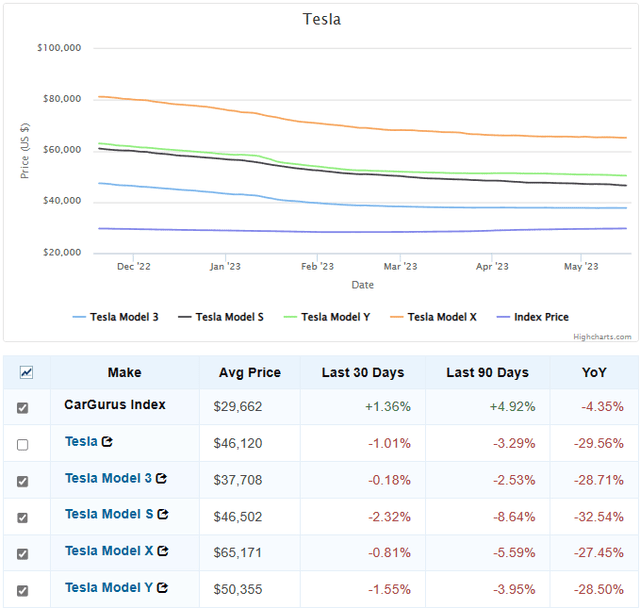Image resolution: width=640 pixels, height=608 pixels.
Task: Open external link icon beside Tesla Model Y
Action: [162, 588]
